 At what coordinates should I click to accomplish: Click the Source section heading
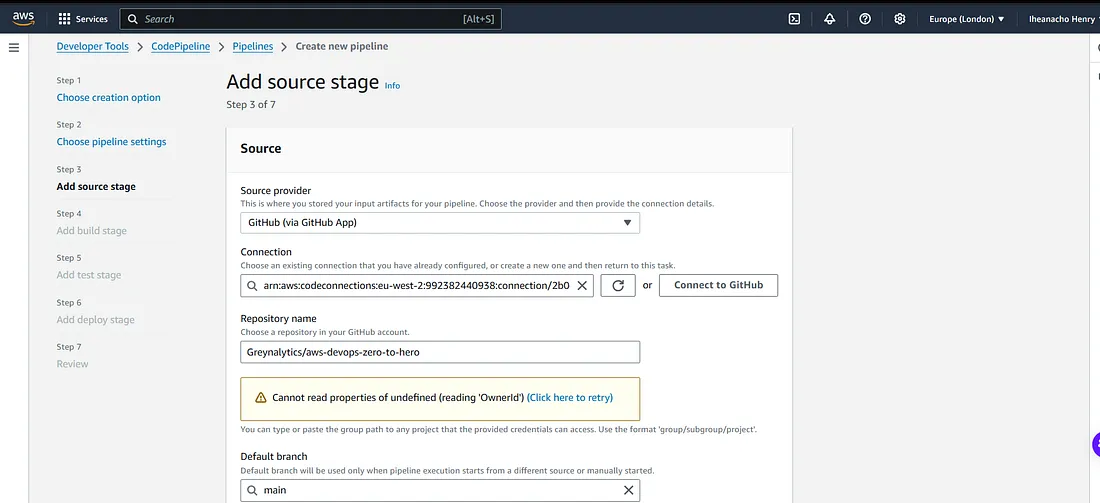(x=261, y=149)
